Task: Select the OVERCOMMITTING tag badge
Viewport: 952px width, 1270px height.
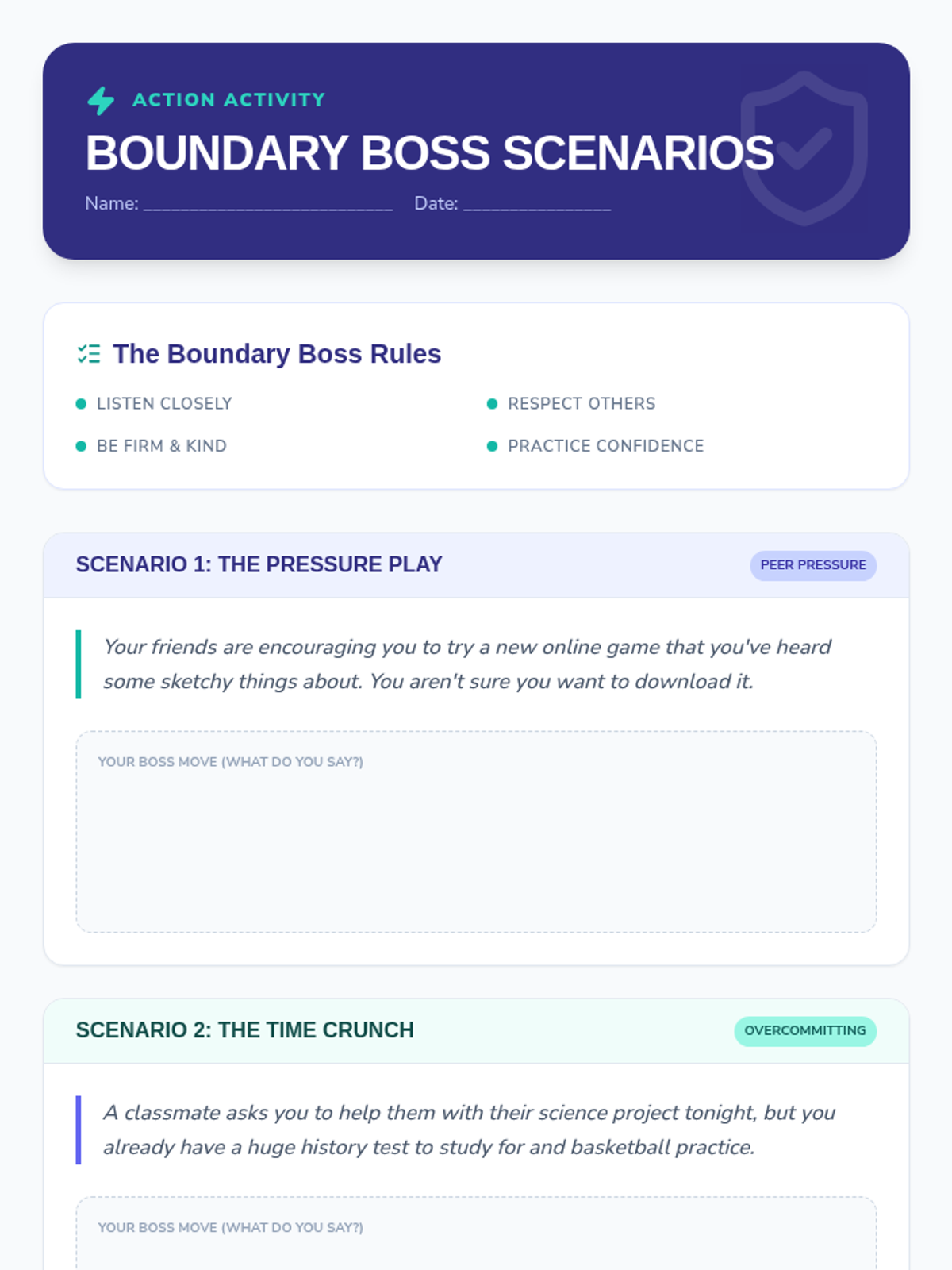Action: click(x=805, y=1031)
